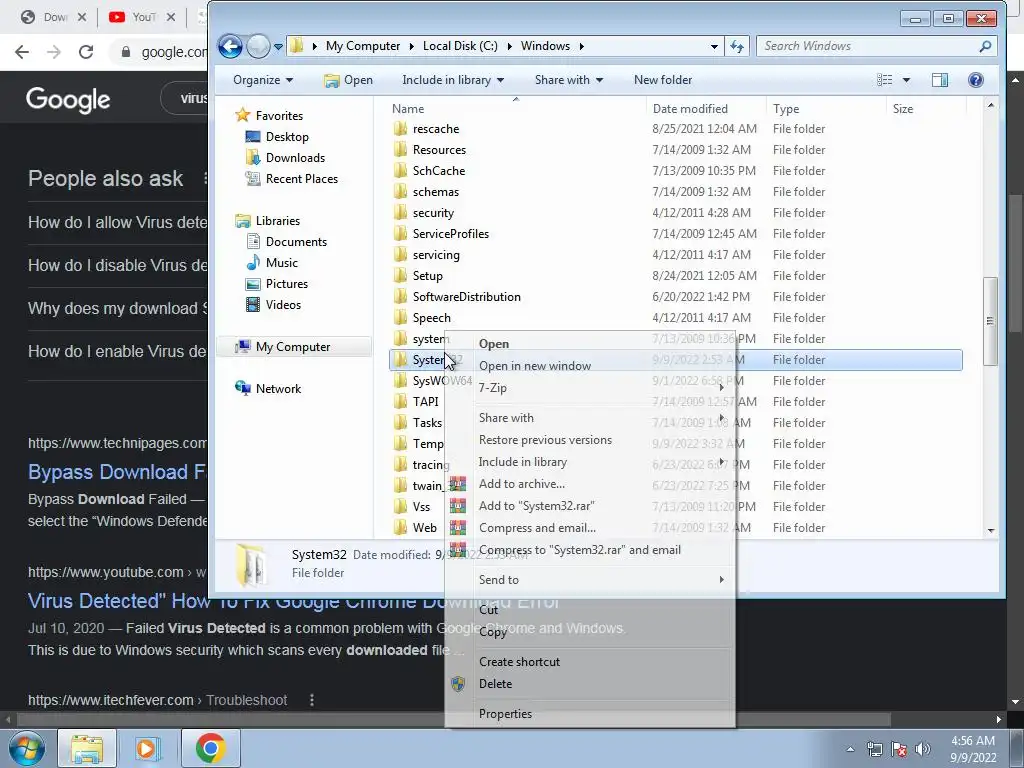Click Local Disk (C:) in address bar

point(460,46)
